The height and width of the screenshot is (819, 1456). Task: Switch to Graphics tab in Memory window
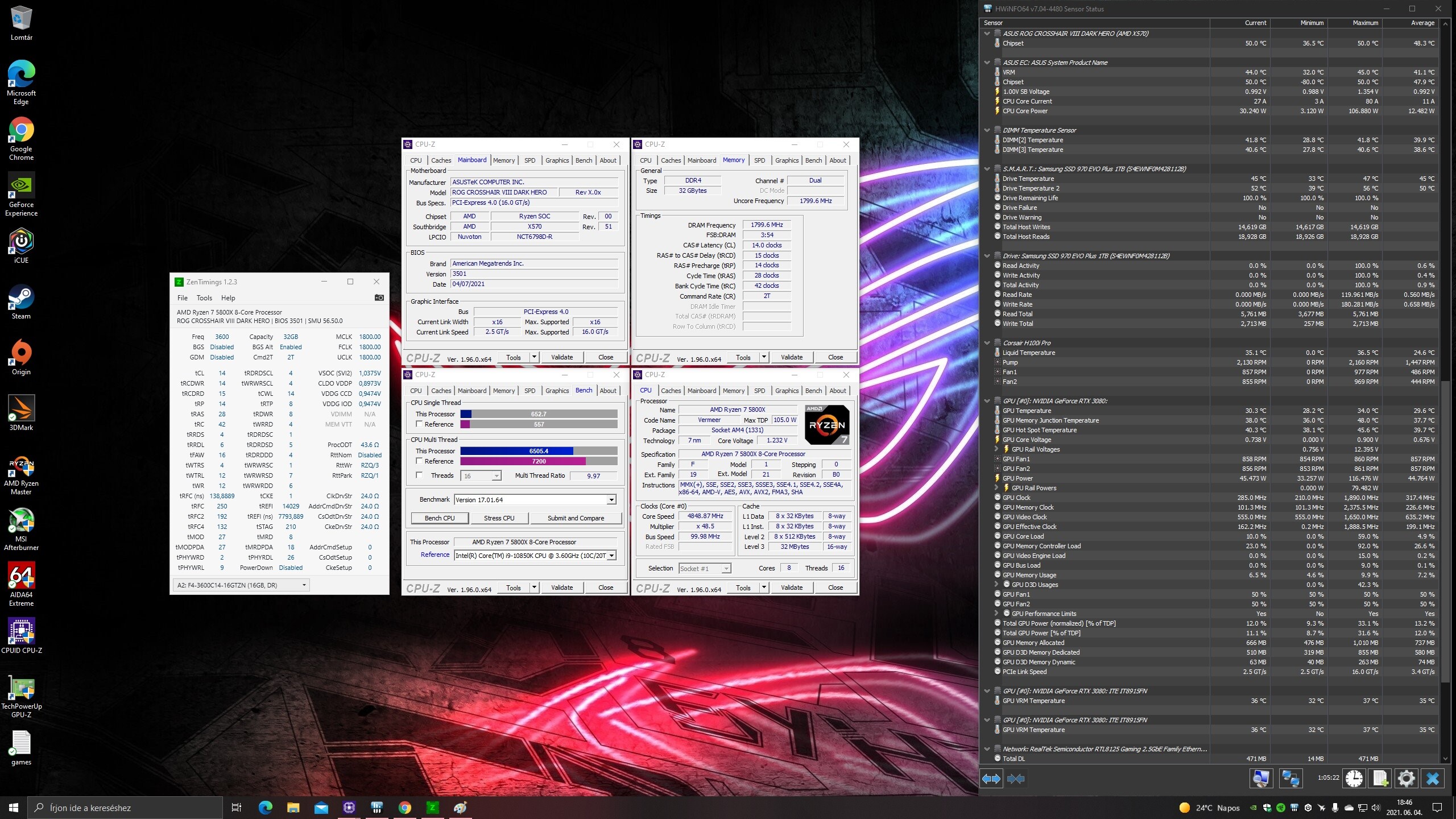click(787, 160)
